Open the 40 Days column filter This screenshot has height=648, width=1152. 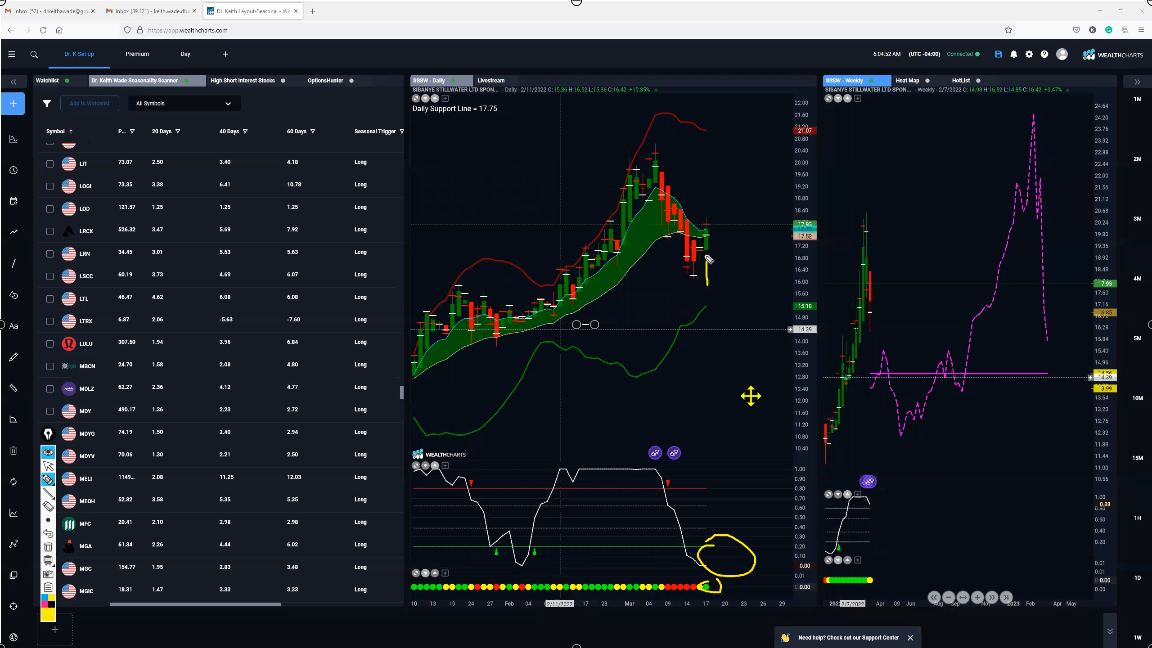point(245,132)
